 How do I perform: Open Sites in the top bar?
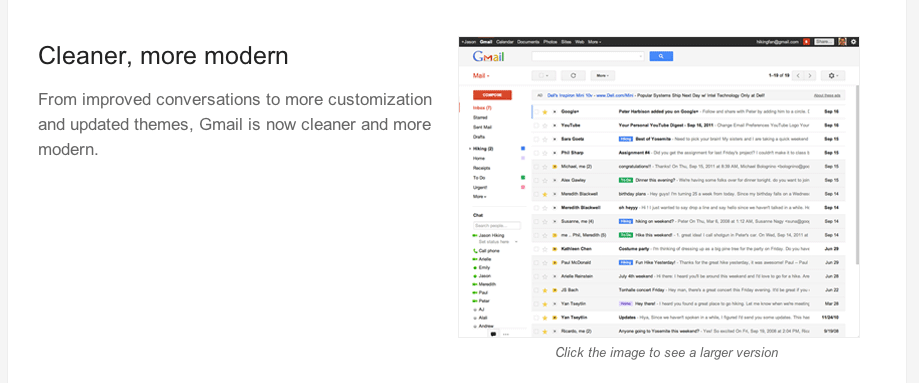pos(566,42)
